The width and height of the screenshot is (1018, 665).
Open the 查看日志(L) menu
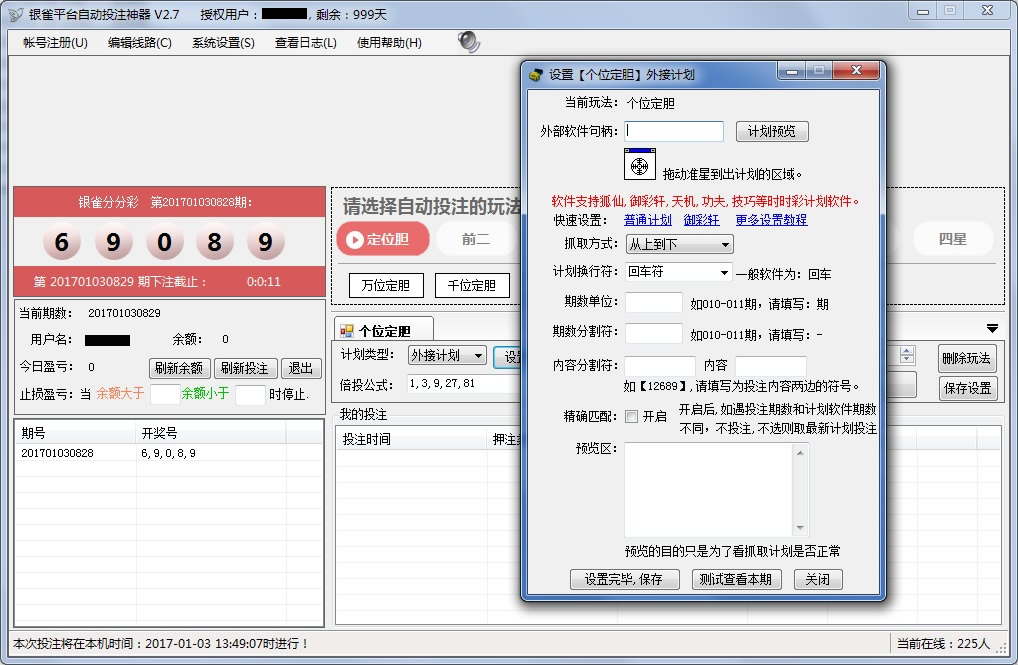click(306, 43)
